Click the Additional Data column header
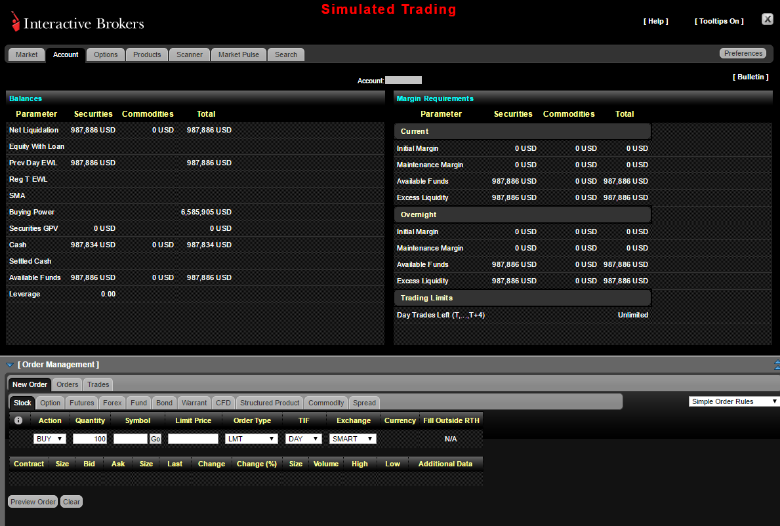Image resolution: width=780 pixels, height=526 pixels. click(445, 464)
